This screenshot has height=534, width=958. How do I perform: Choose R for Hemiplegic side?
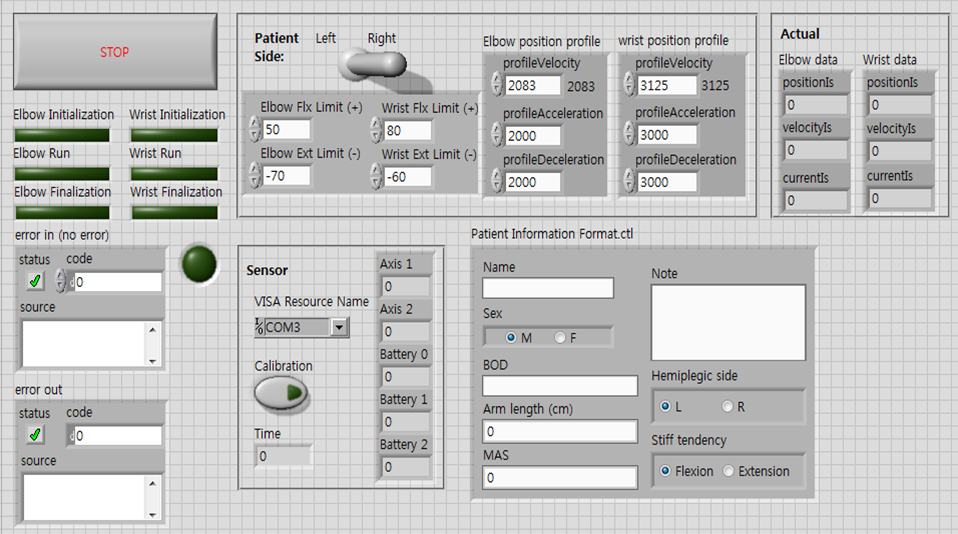727,407
